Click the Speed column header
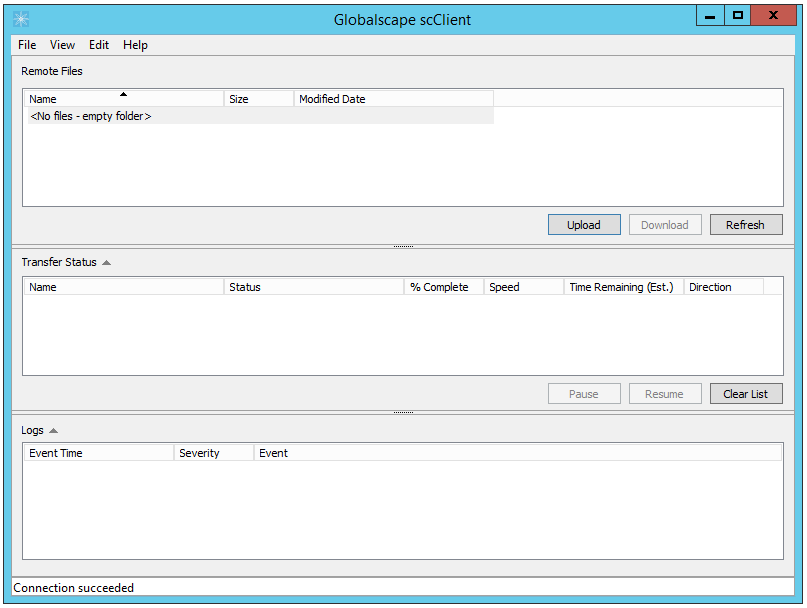Screen dimensions: 807x608 [x=524, y=287]
